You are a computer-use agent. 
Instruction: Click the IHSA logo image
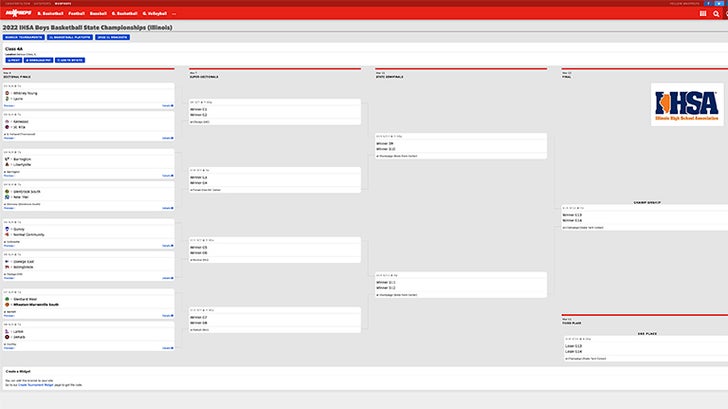[x=687, y=104]
